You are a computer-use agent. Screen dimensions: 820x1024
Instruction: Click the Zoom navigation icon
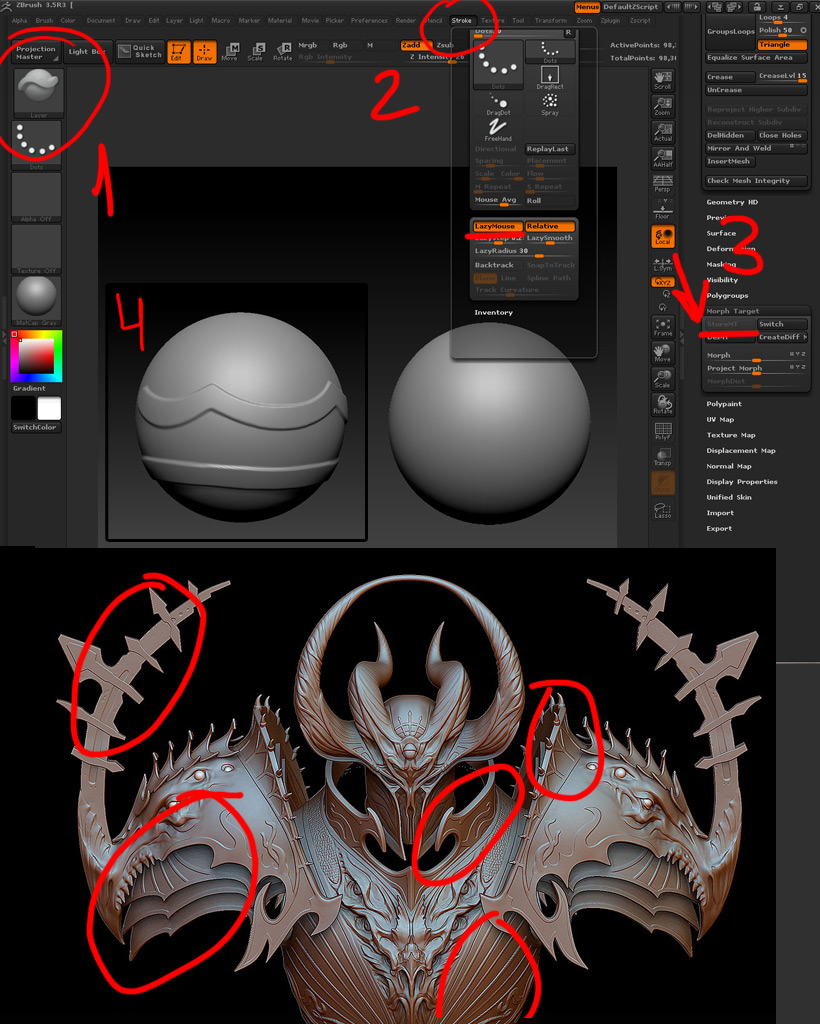(663, 106)
